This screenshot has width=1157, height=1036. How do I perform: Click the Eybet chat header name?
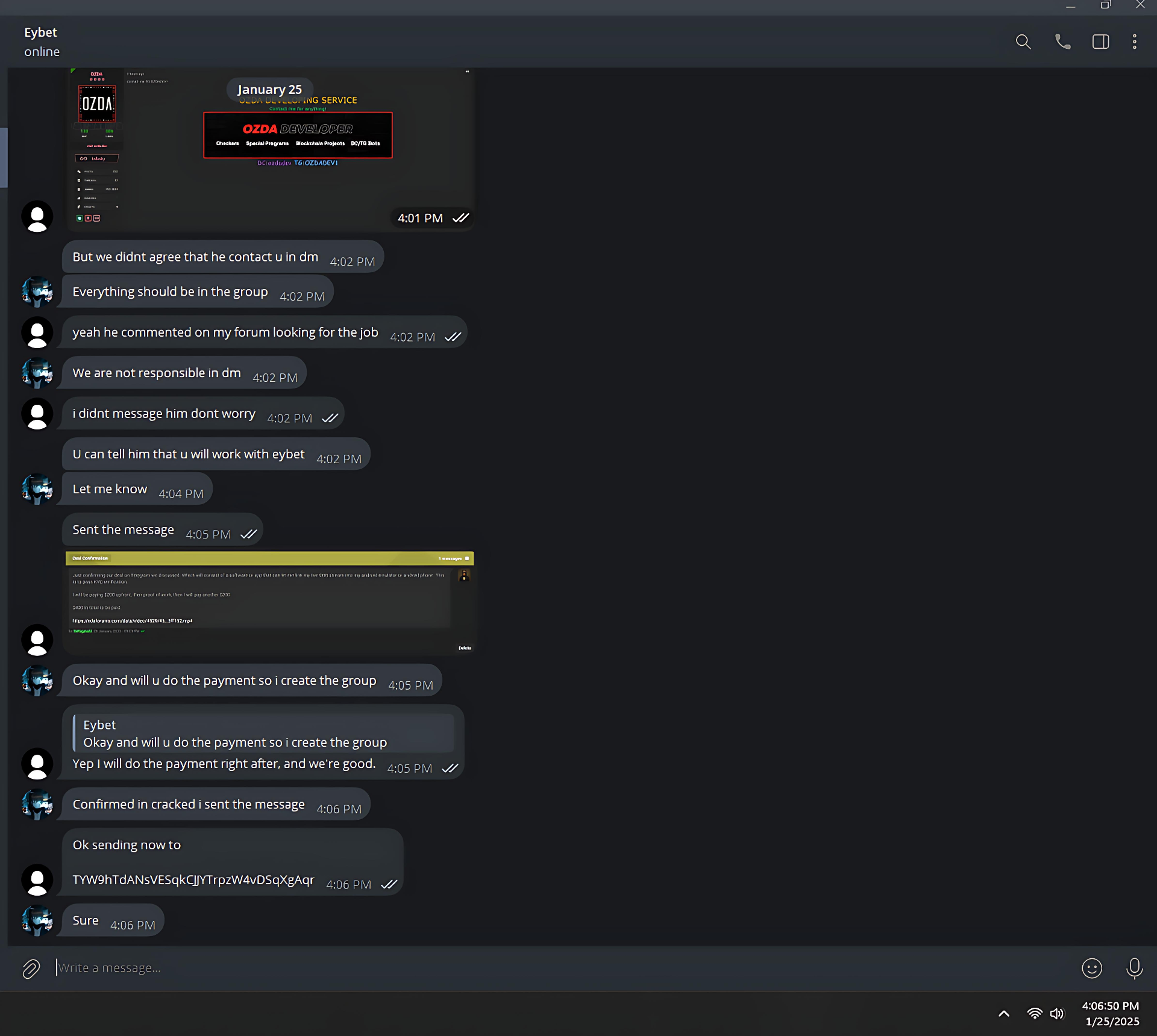[x=40, y=33]
